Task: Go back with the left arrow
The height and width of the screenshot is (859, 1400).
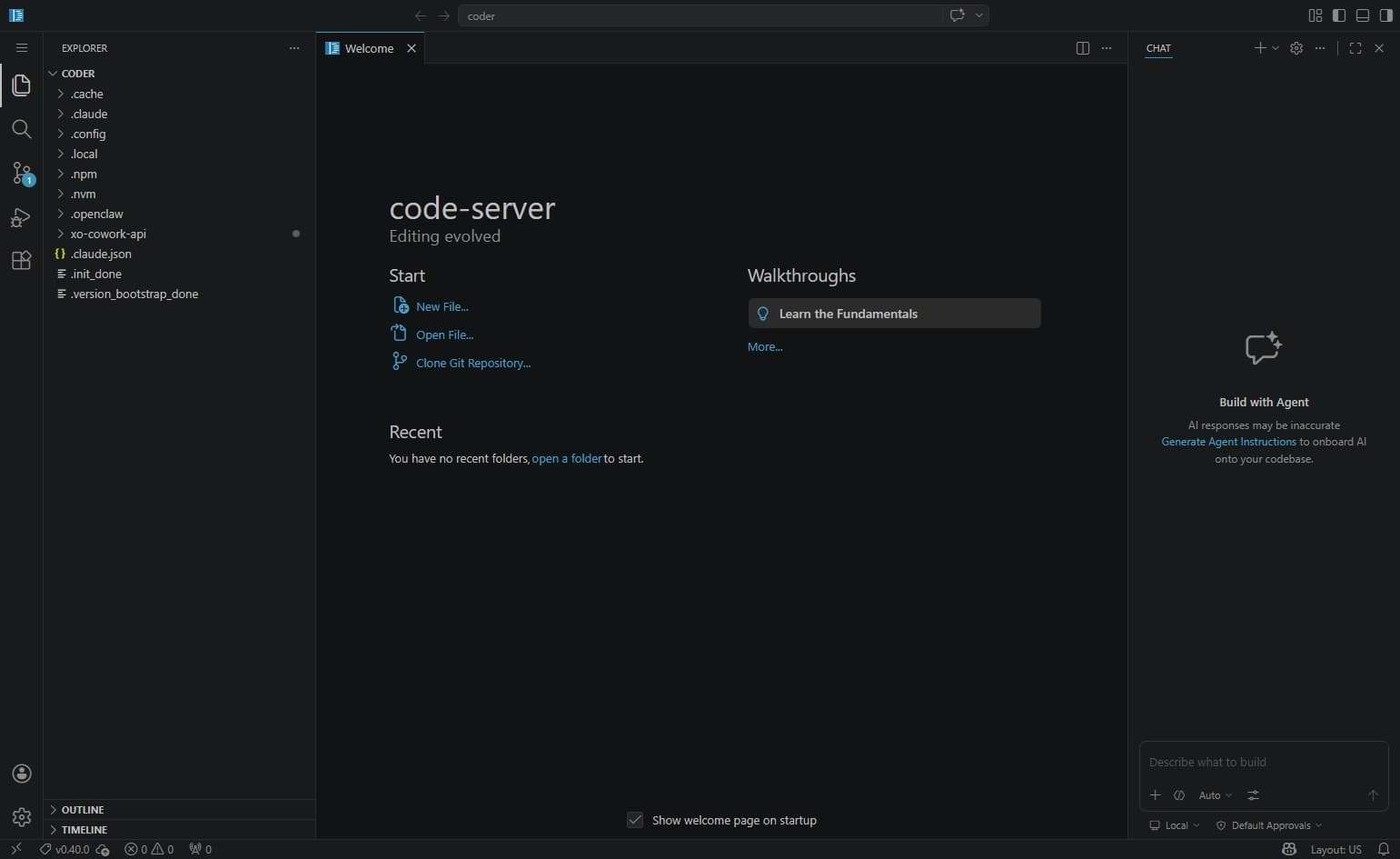Action: point(420,15)
